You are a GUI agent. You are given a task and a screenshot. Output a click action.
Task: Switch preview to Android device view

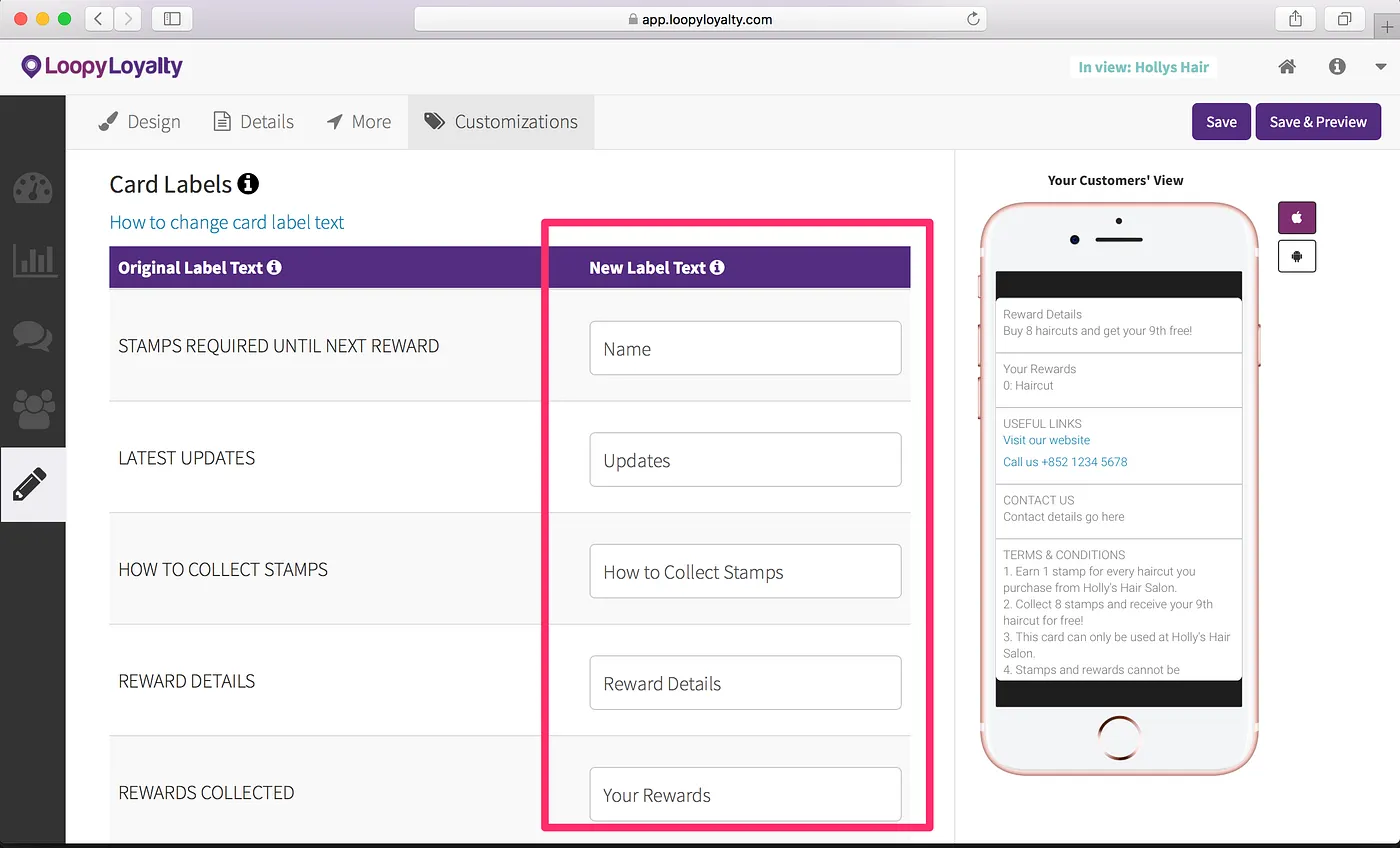click(x=1297, y=256)
